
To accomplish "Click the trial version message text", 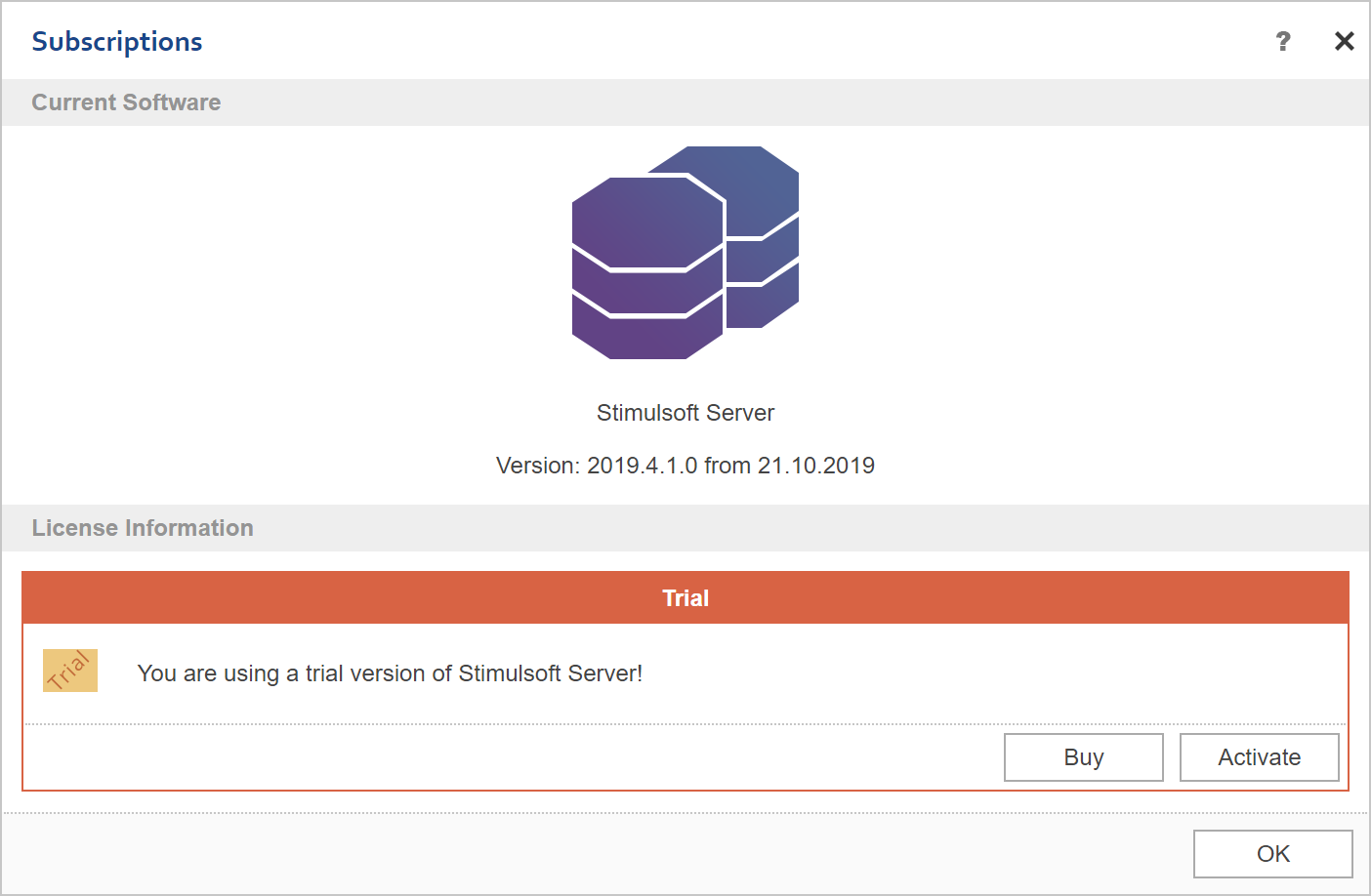I will click(x=390, y=673).
